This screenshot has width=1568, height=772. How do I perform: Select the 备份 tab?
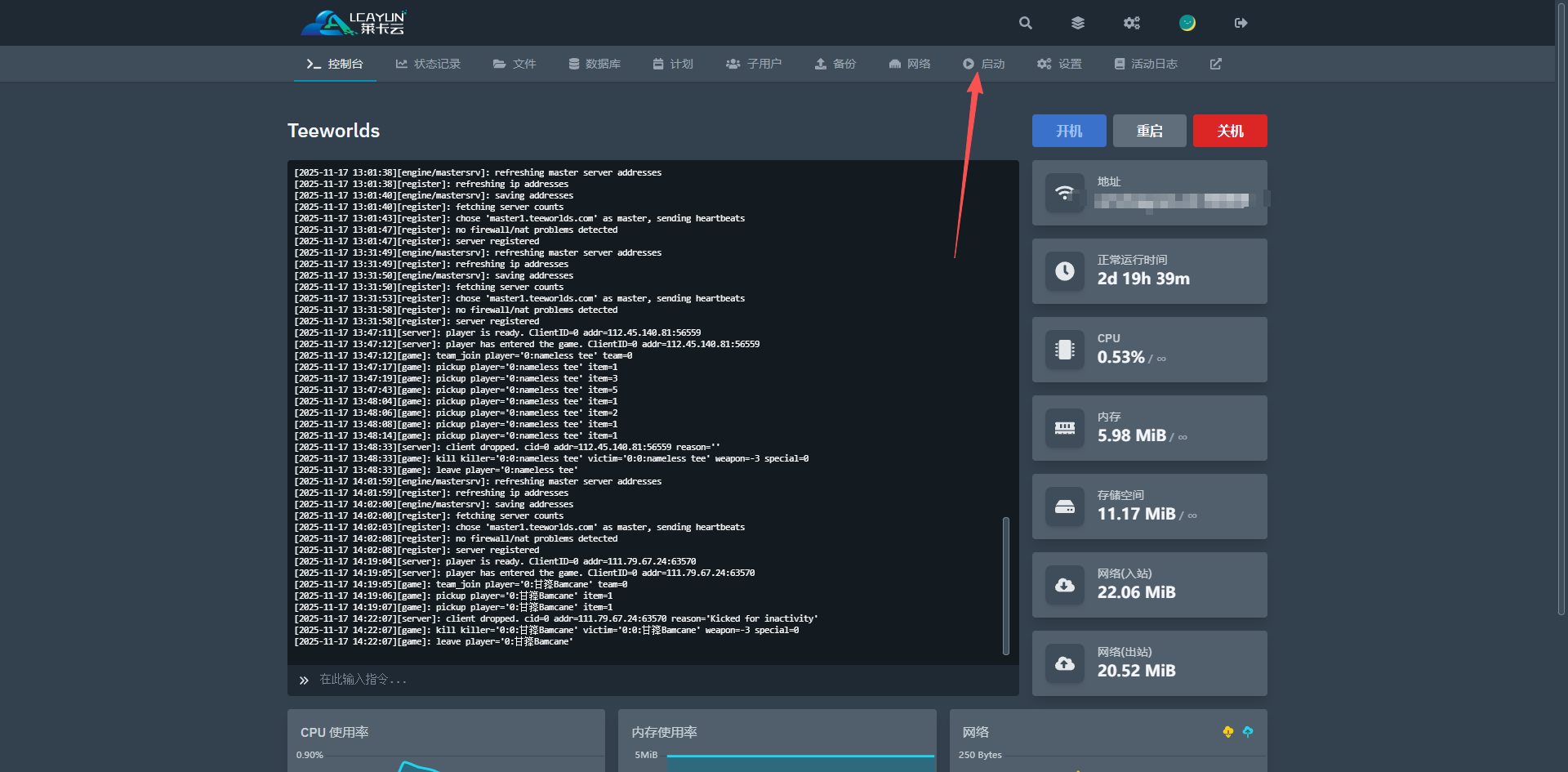pyautogui.click(x=835, y=64)
